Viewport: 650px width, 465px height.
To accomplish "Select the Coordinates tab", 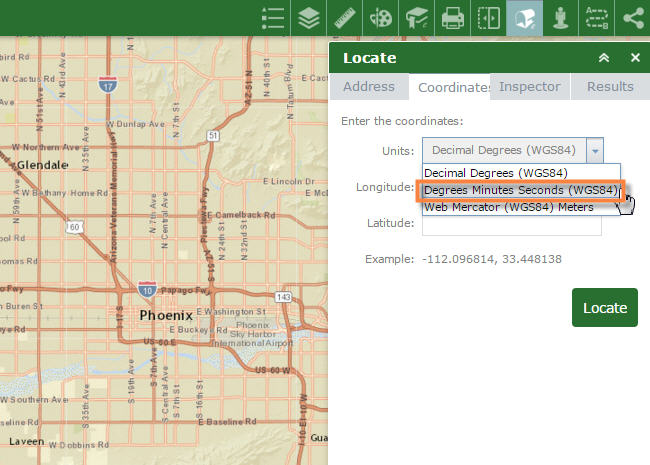I will tap(449, 87).
